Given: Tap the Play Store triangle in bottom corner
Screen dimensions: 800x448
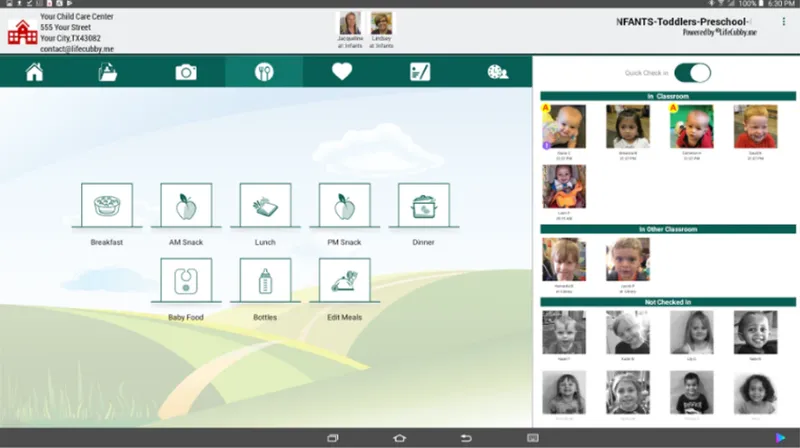Looking at the screenshot, I should click(780, 437).
